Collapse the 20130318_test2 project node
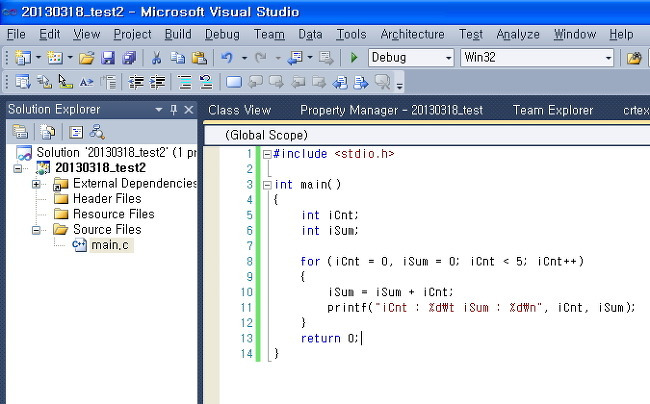The width and height of the screenshot is (650, 404). point(17,169)
